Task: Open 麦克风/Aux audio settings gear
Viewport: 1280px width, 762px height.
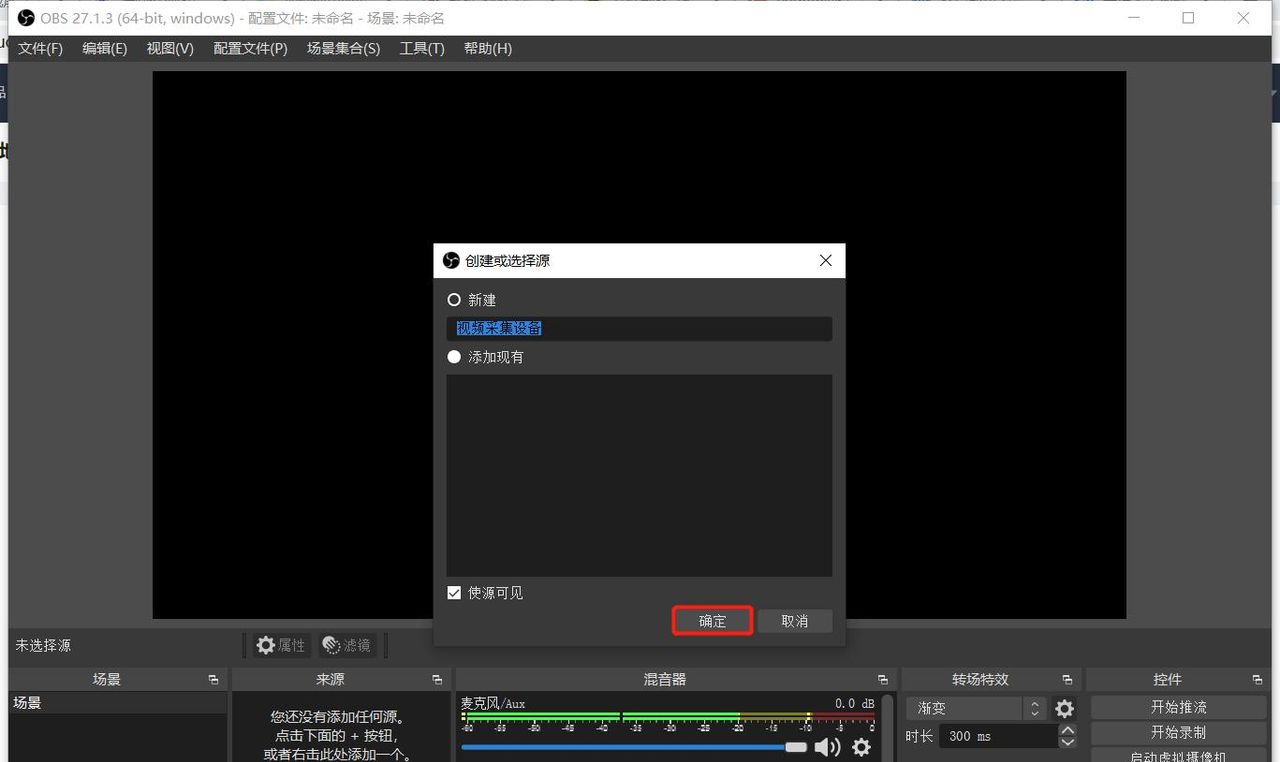Action: (x=861, y=747)
